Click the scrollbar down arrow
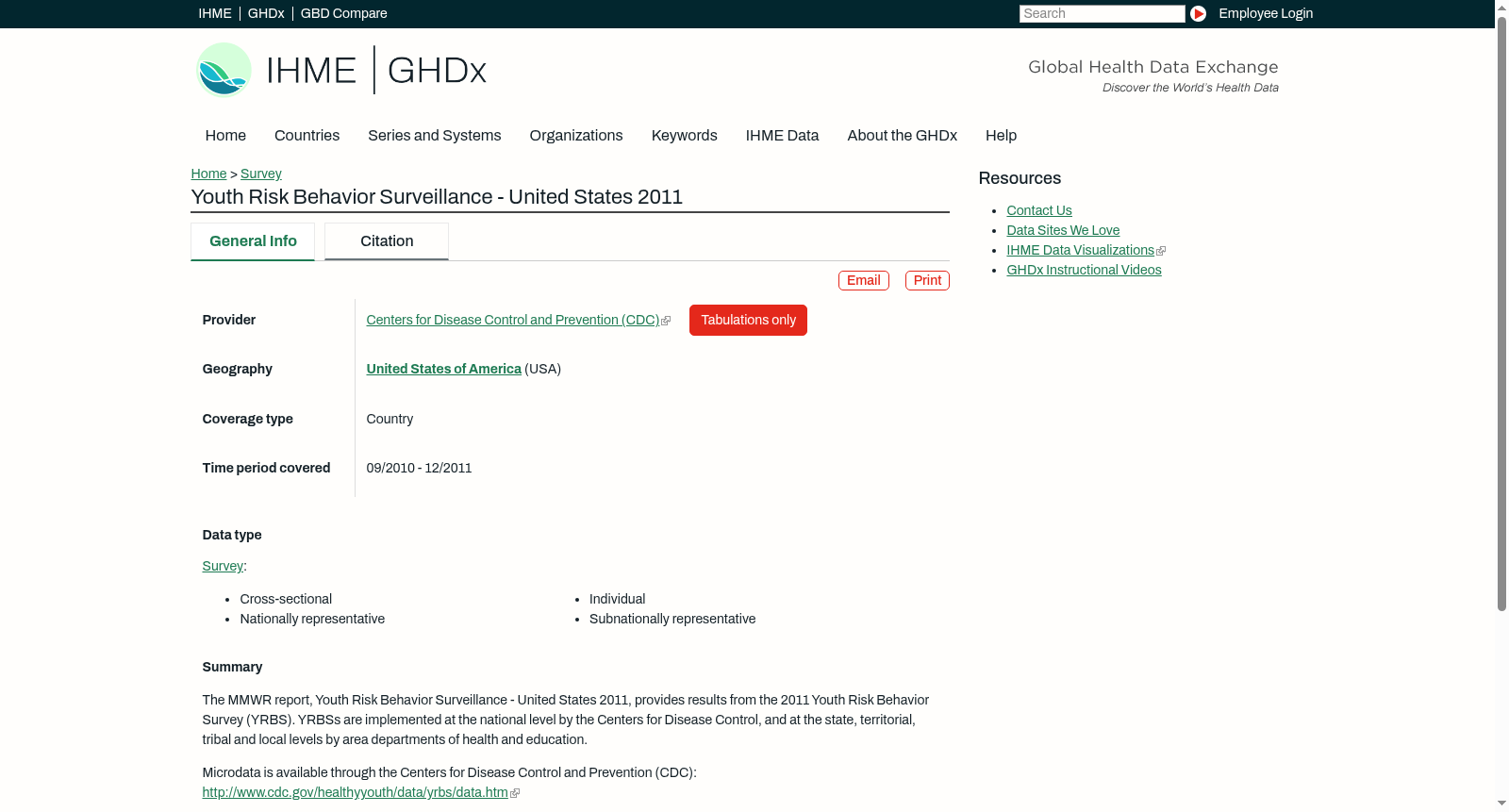The width and height of the screenshot is (1509, 812). (x=1501, y=804)
